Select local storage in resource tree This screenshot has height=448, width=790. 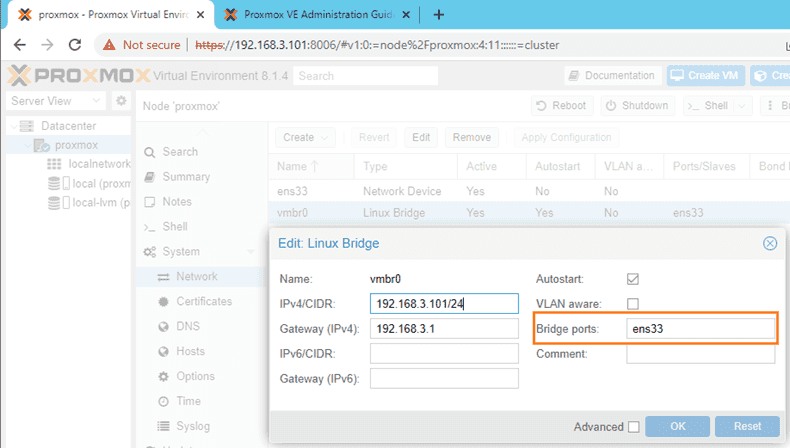(89, 183)
